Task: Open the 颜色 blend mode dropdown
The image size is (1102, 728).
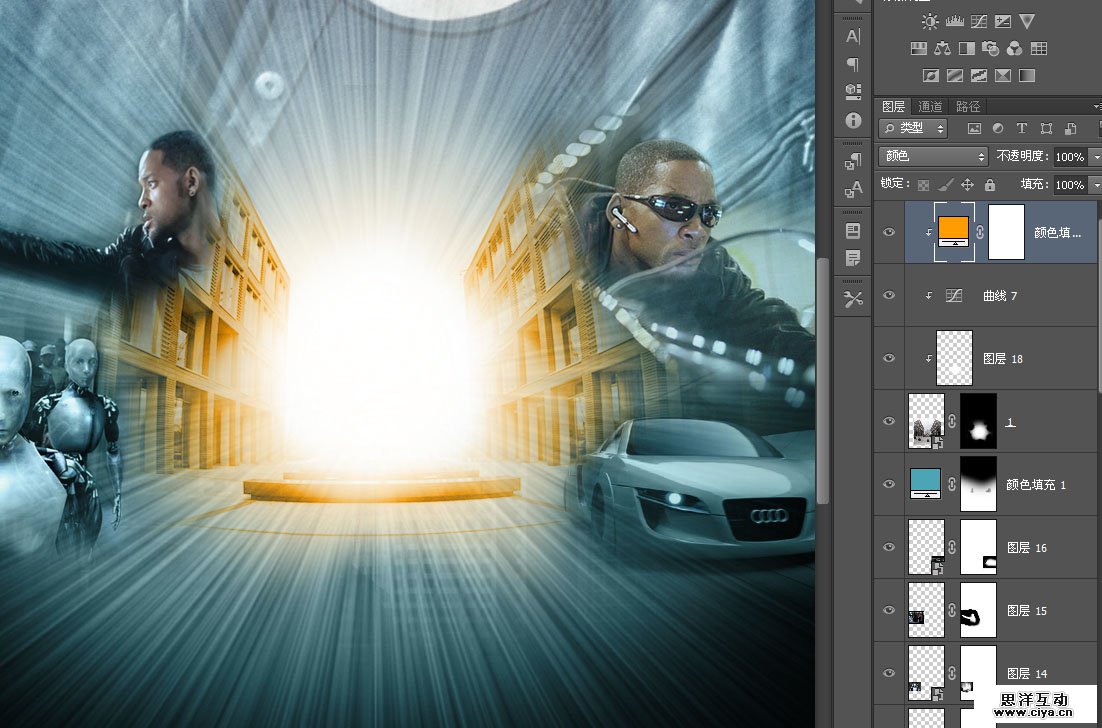Action: [x=933, y=156]
